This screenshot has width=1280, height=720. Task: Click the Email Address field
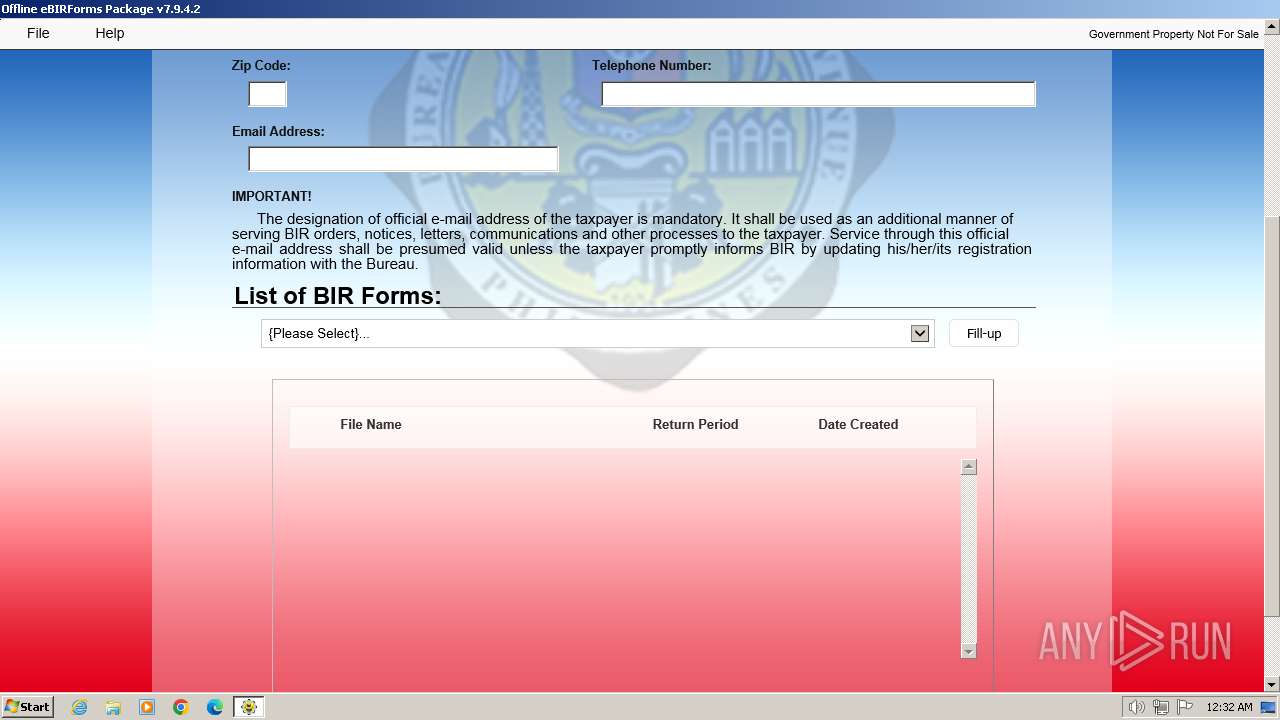pos(403,159)
